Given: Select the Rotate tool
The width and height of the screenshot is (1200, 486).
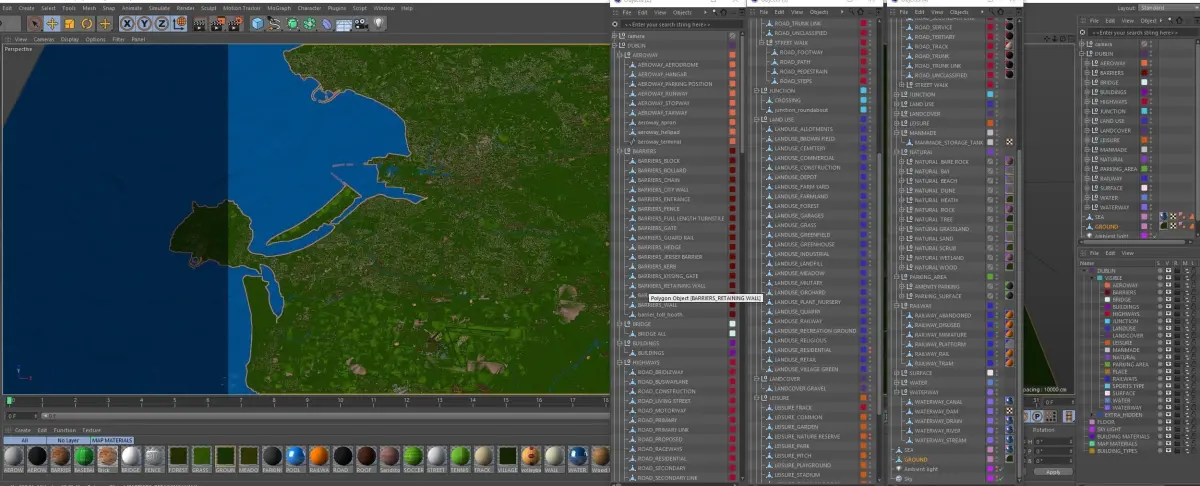Looking at the screenshot, I should tap(87, 23).
